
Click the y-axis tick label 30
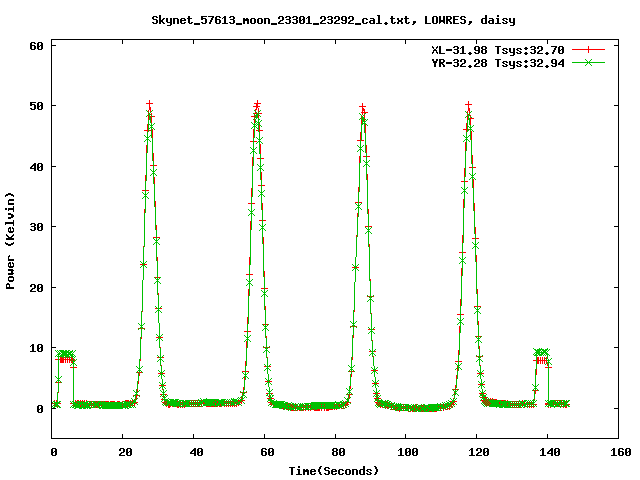35,227
